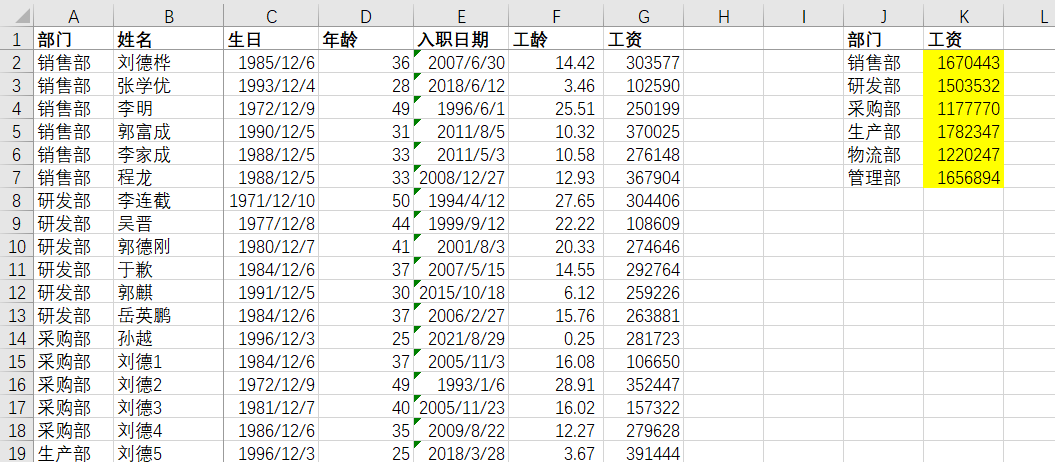
Task: Select the cell containing 郭富成
Action: pyautogui.click(x=169, y=132)
